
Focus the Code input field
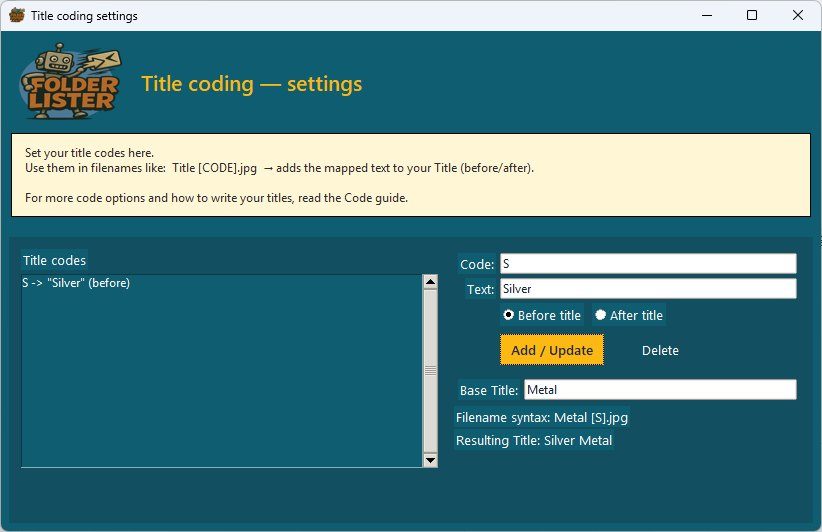pyautogui.click(x=647, y=264)
